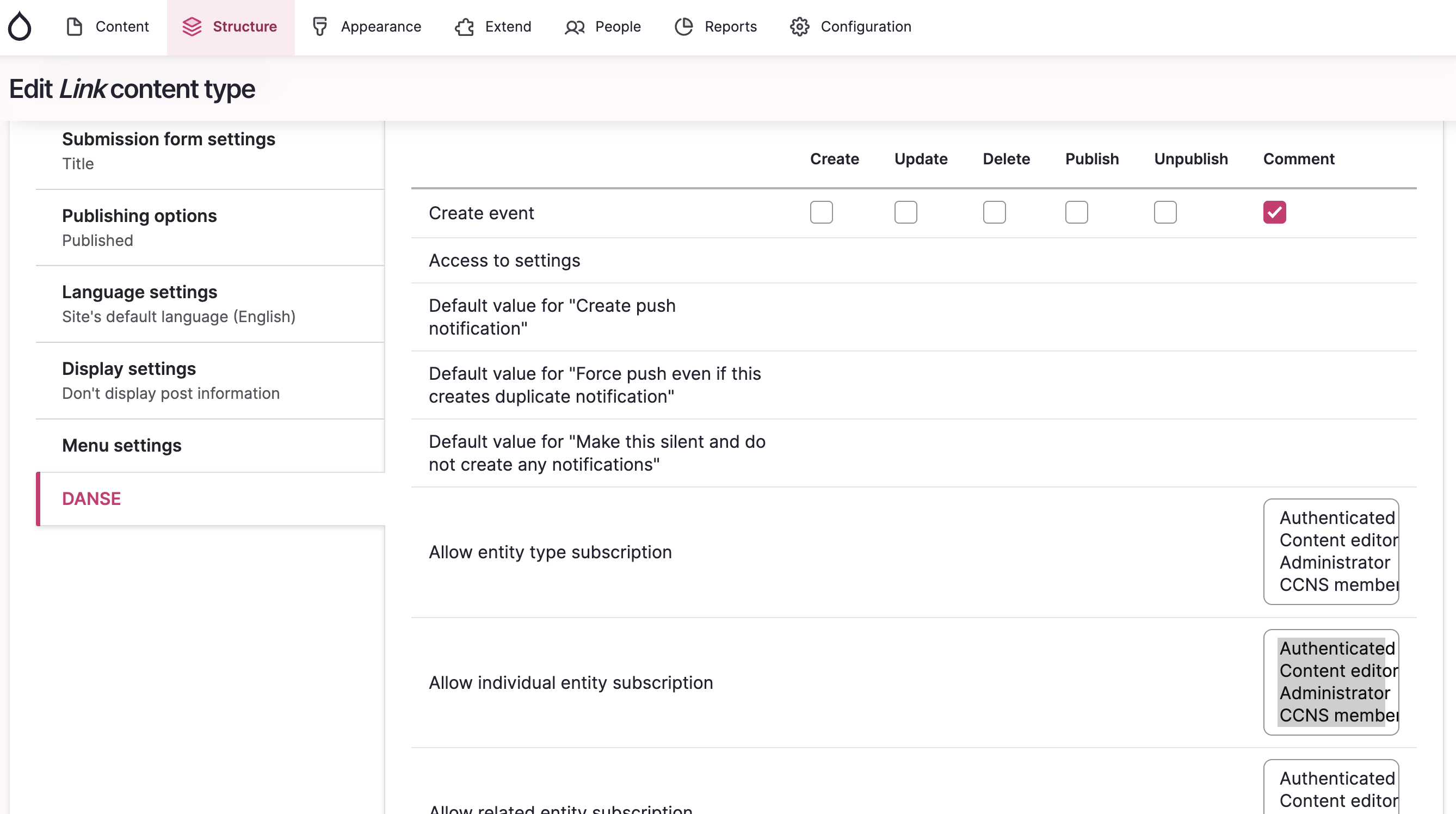Tick the Publish checkbox for Create event
1456x814 pixels.
pos(1076,213)
